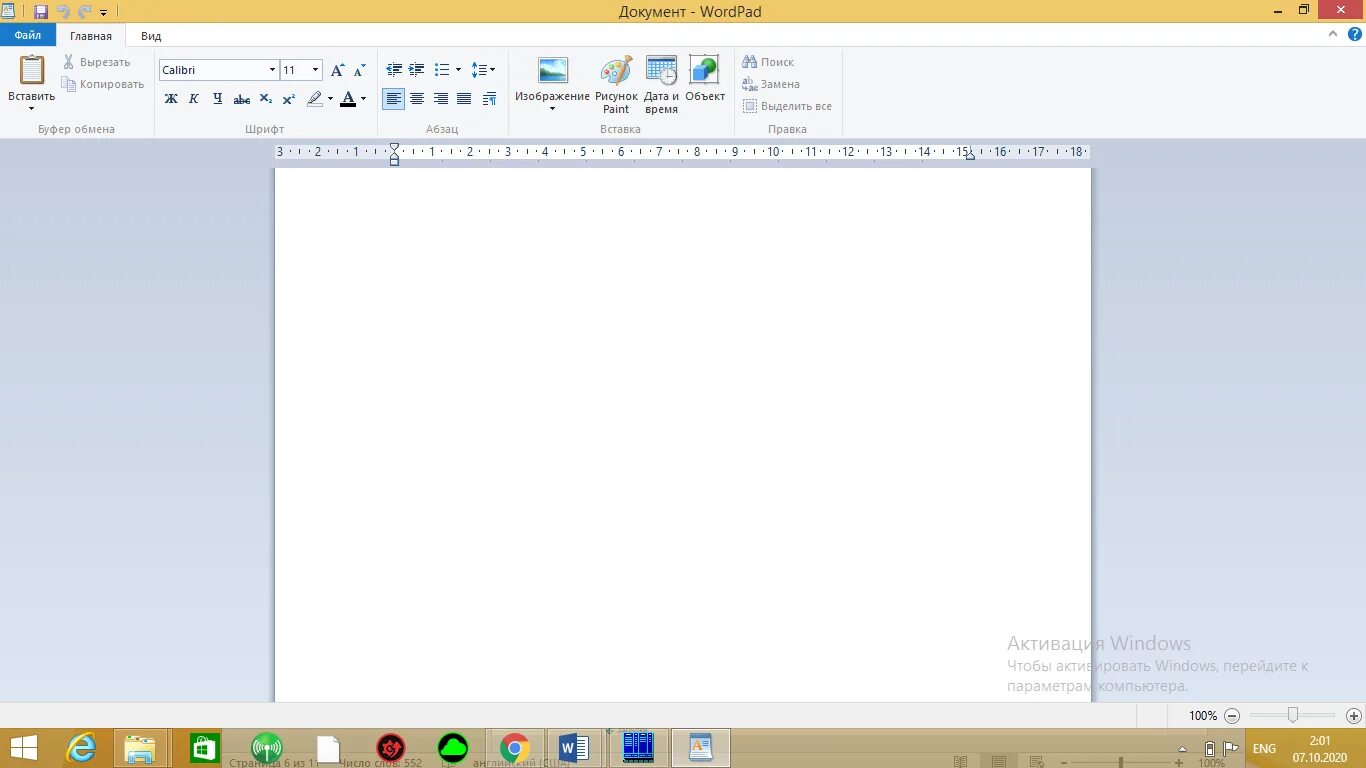Viewport: 1366px width, 768px height.
Task: Open line spacing dropdown
Action: coord(484,70)
